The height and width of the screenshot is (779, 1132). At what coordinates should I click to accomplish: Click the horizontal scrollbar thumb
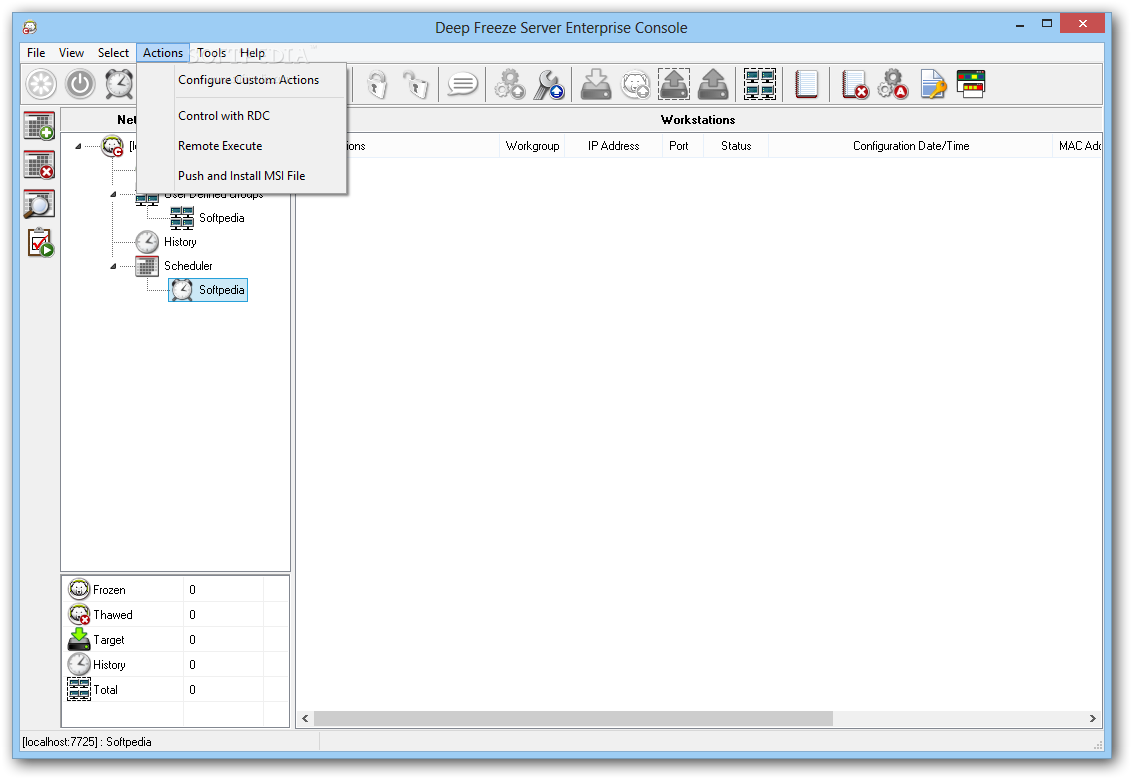[x=573, y=718]
